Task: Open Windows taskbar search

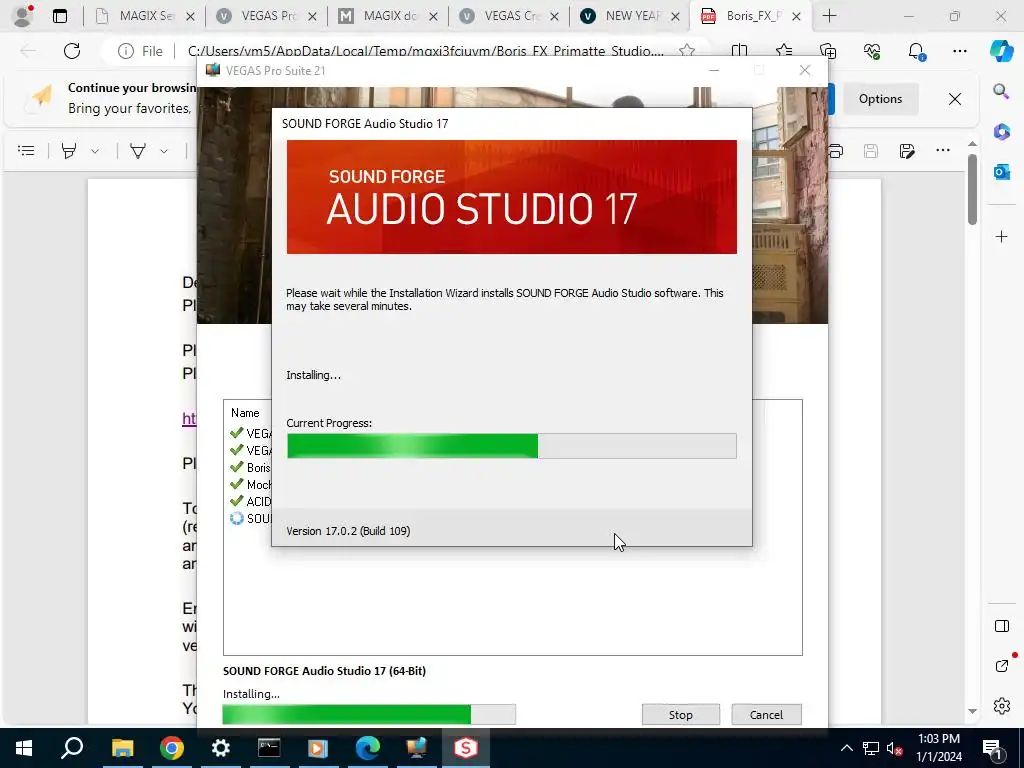Action: click(72, 748)
